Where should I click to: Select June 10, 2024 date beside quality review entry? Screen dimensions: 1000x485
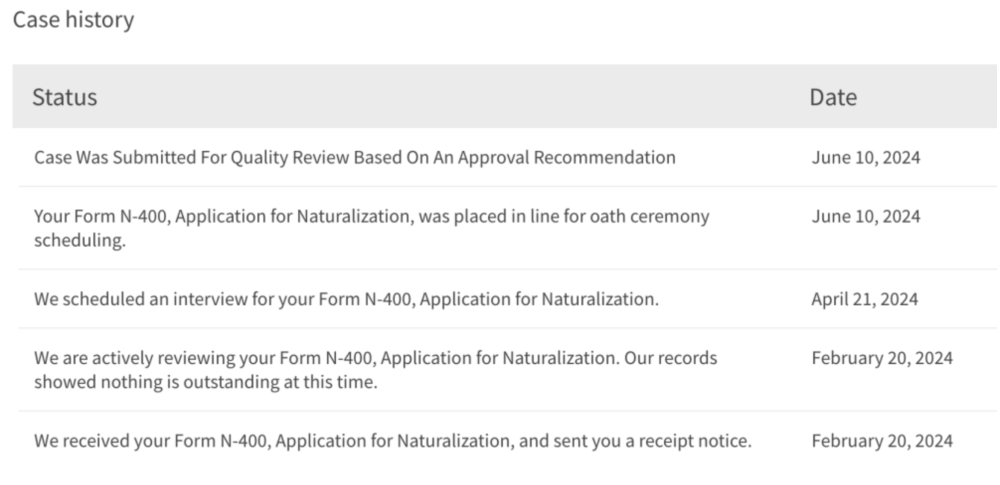865,158
